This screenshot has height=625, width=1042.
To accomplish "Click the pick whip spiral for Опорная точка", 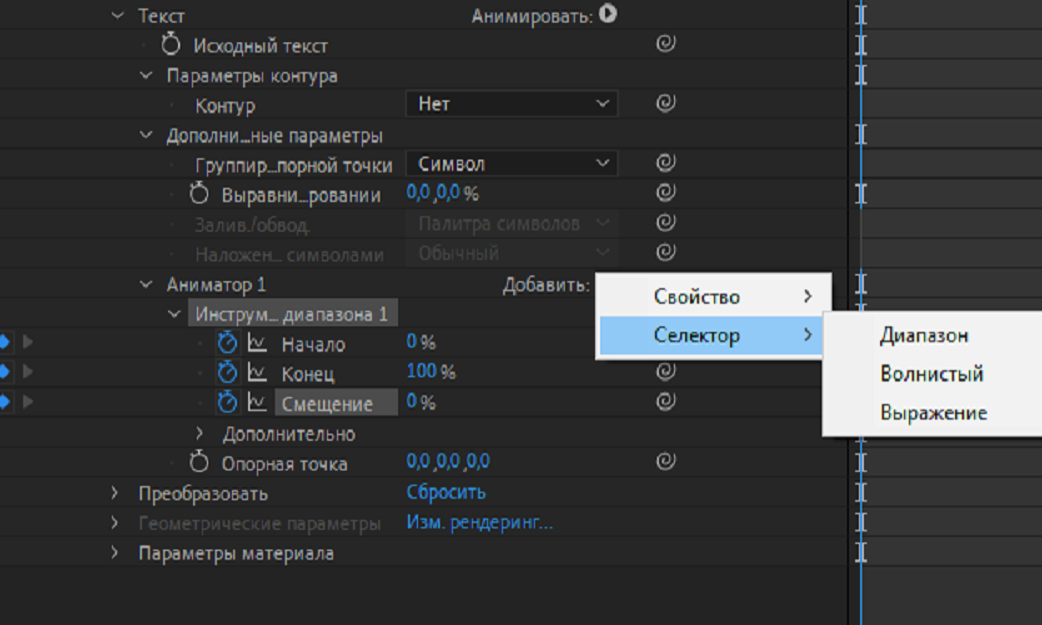I will tap(665, 462).
